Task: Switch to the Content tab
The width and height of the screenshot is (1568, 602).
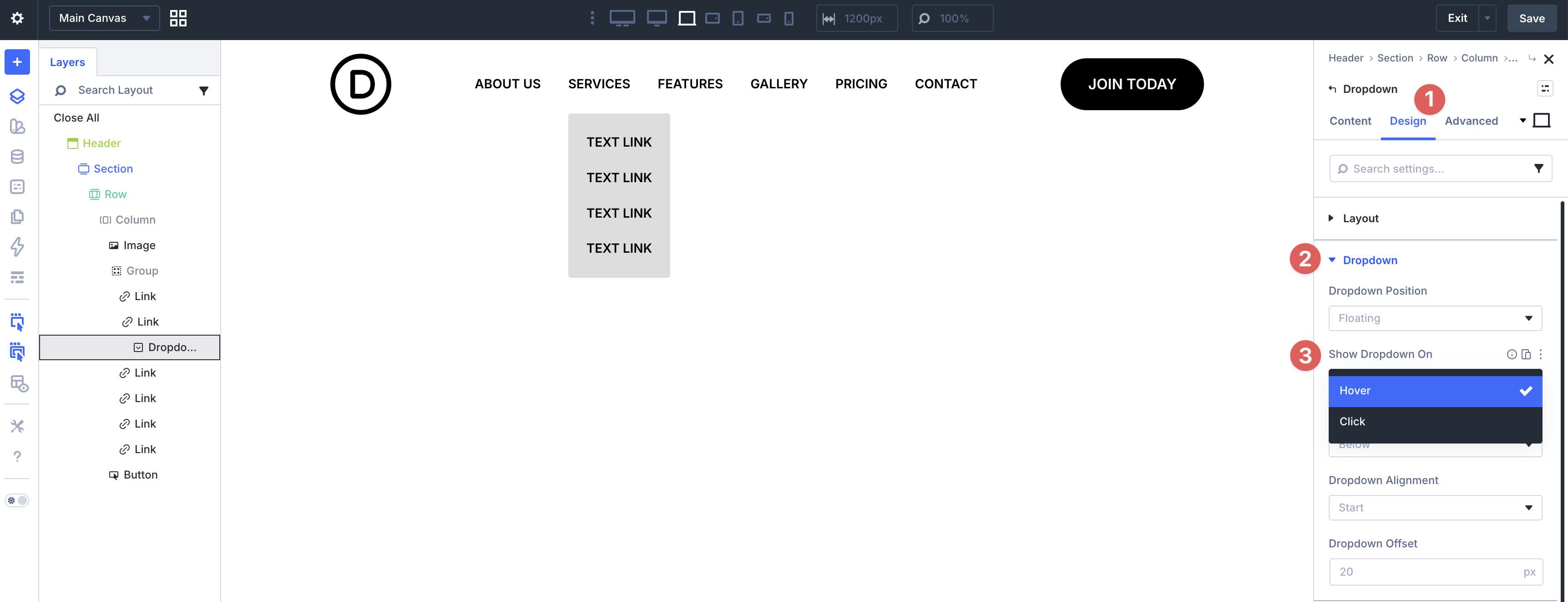Action: pos(1350,121)
